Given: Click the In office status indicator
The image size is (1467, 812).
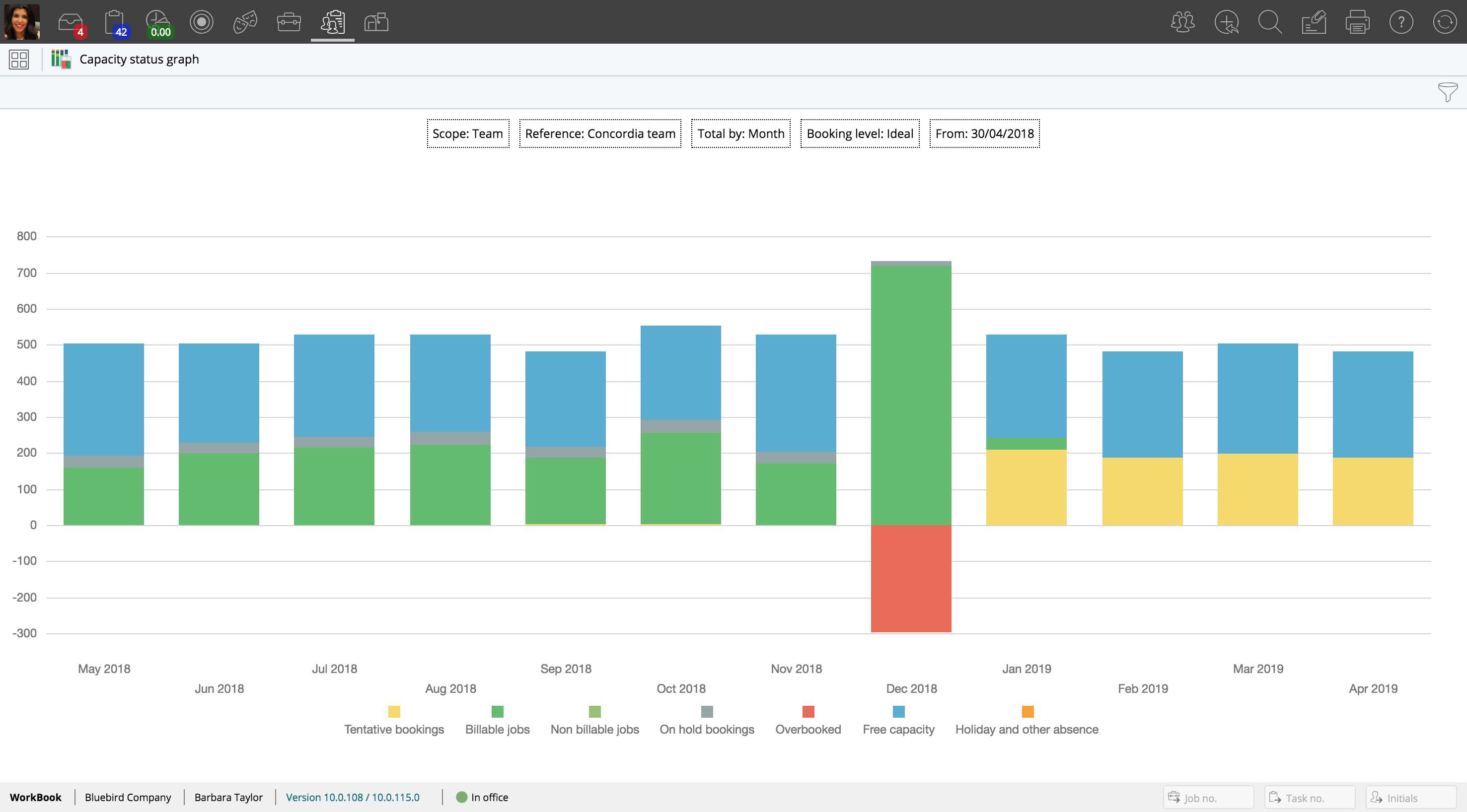Looking at the screenshot, I should [x=482, y=797].
